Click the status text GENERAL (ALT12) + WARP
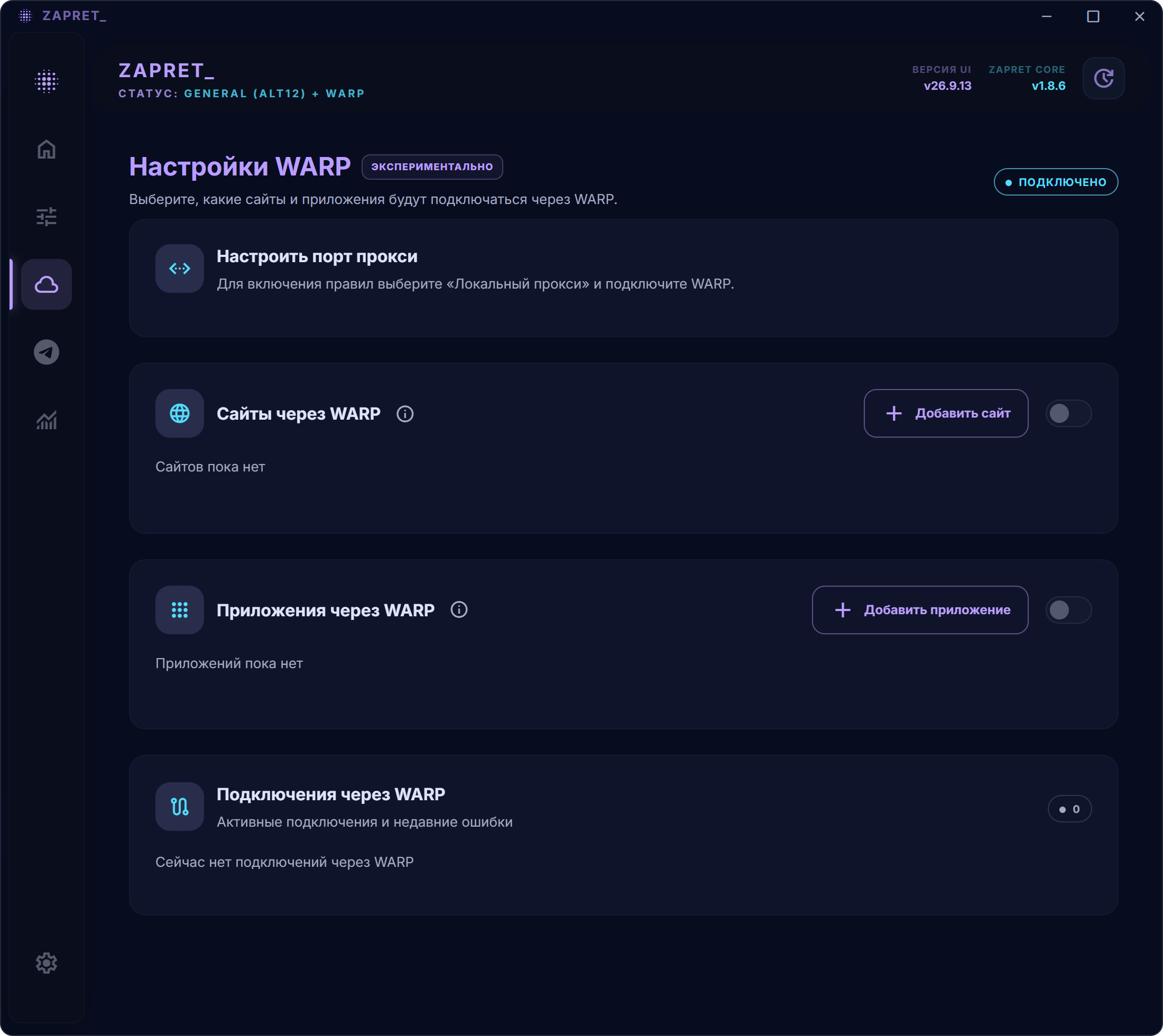Screen dimensions: 1163x1036 (x=274, y=94)
